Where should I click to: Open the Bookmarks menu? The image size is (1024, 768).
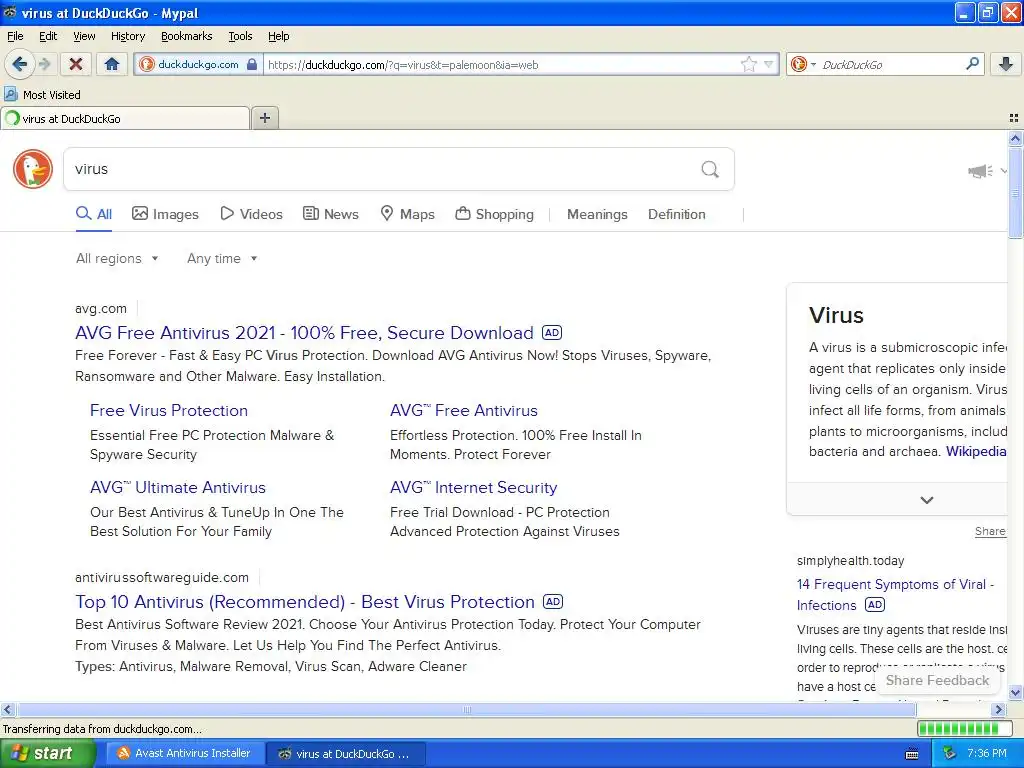point(186,36)
